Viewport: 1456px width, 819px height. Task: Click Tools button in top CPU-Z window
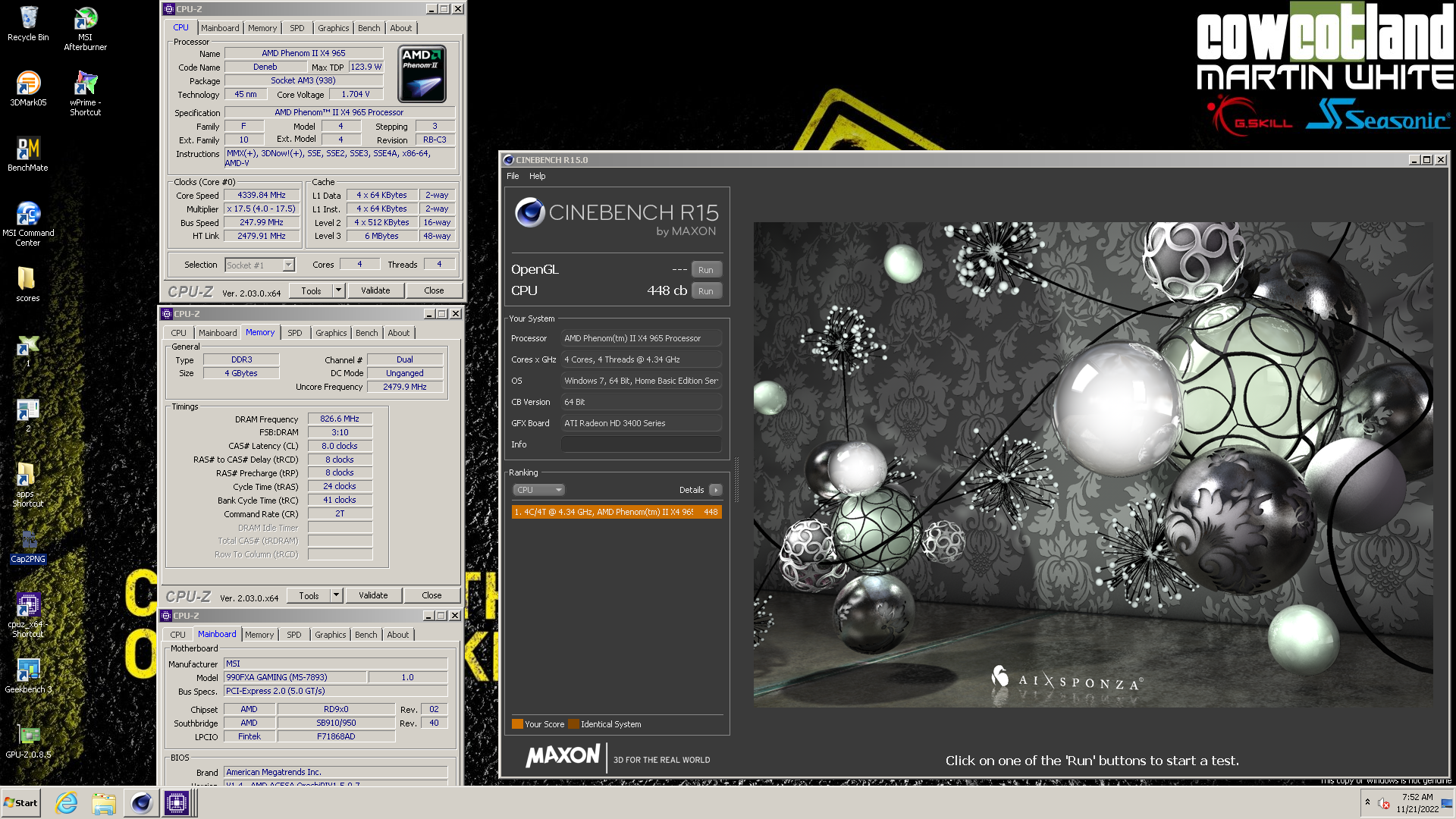311,290
